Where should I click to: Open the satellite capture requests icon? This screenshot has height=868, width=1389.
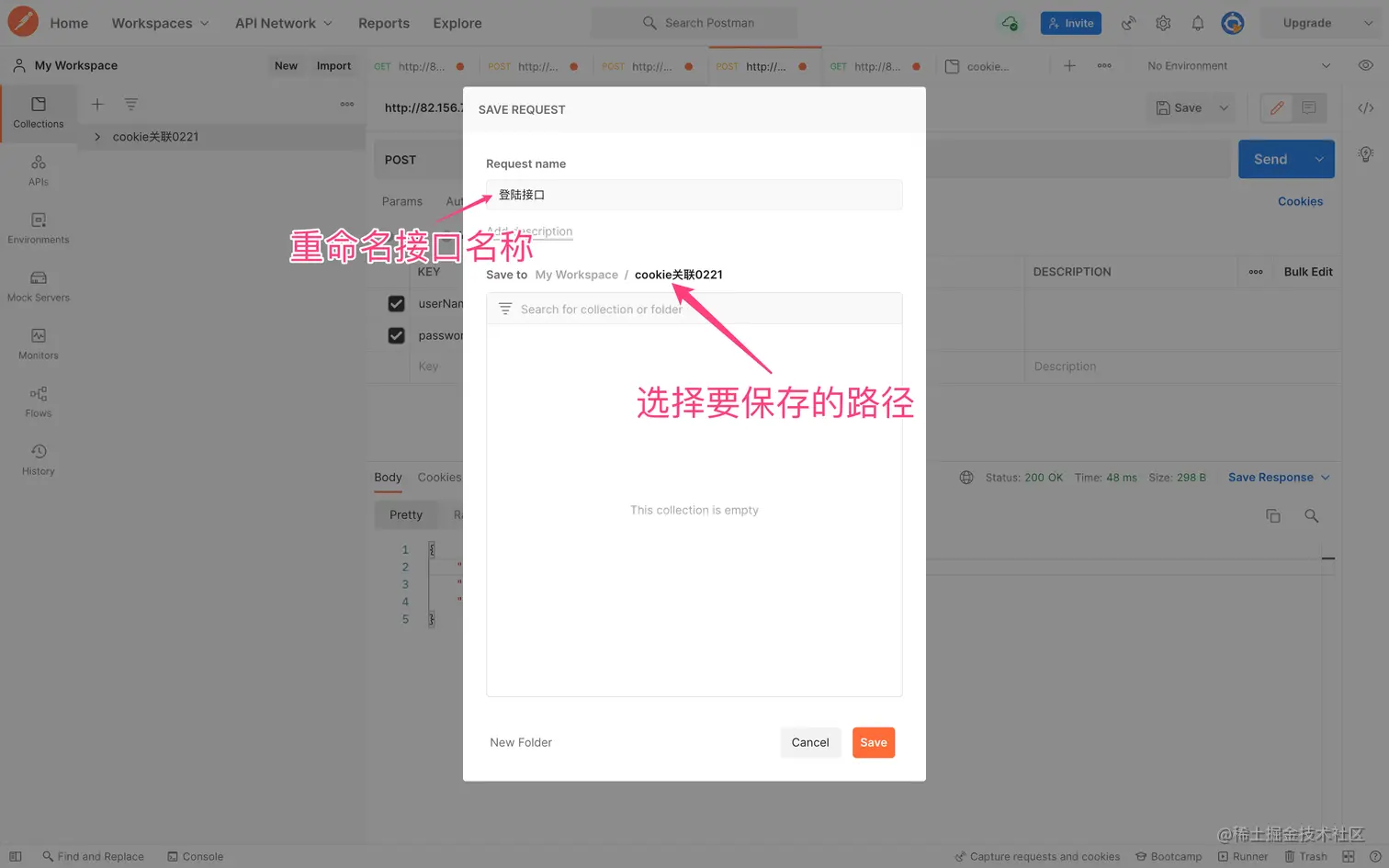click(1128, 23)
